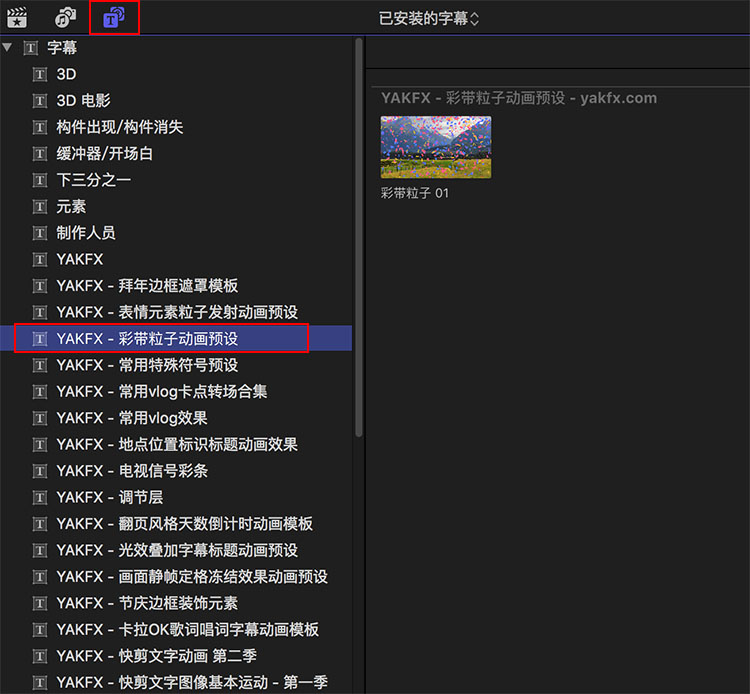Viewport: 750px width, 694px height.
Task: Click the T icon beside YAKFX - 常用特殊符号预设
Action: tap(40, 366)
